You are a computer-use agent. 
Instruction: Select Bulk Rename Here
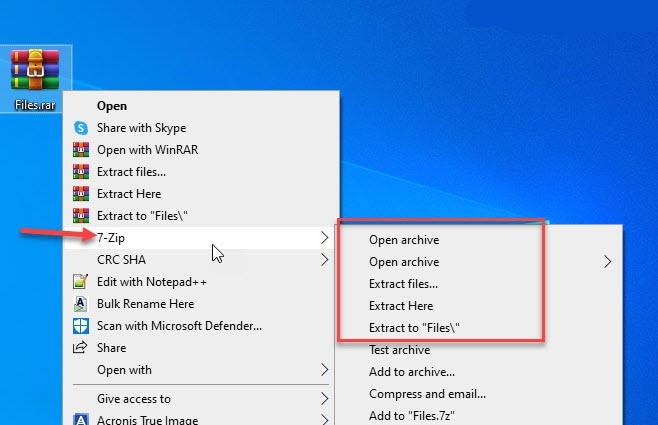(x=201, y=304)
